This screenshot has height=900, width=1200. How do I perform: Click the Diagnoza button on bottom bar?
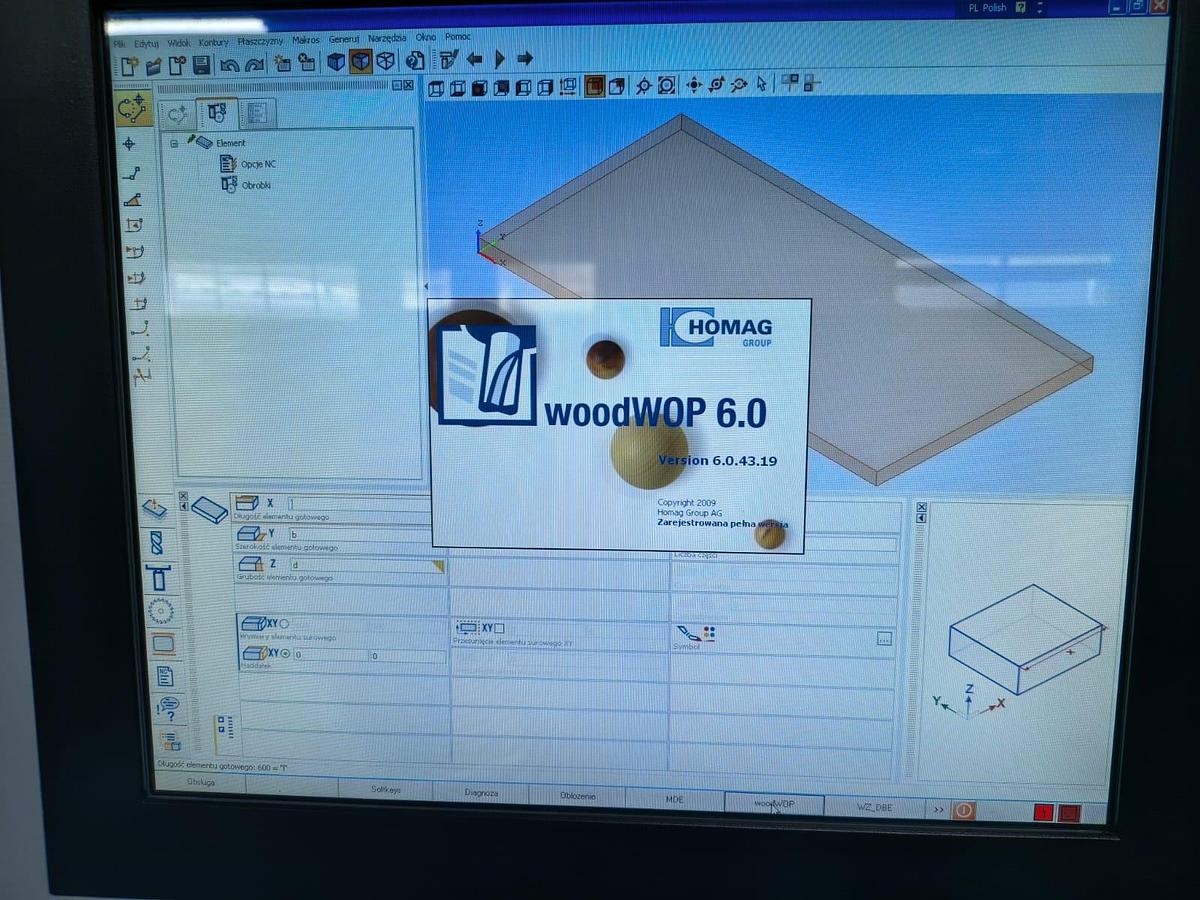[481, 792]
